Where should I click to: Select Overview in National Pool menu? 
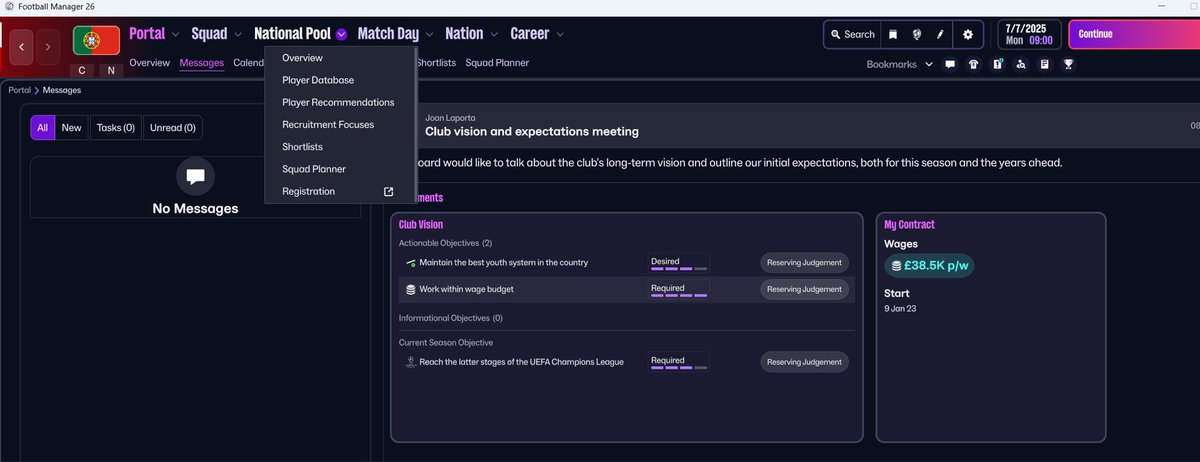click(340, 58)
